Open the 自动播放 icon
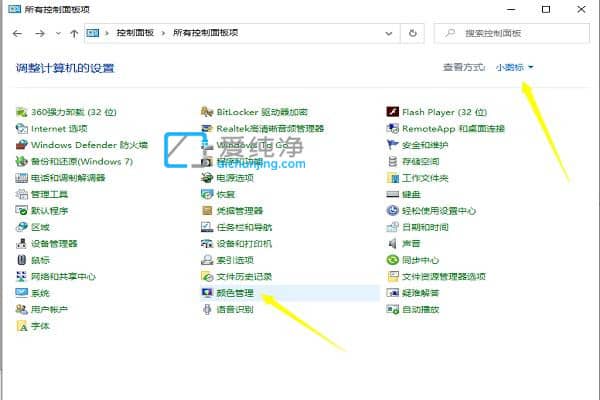600x400 pixels. pos(393,309)
